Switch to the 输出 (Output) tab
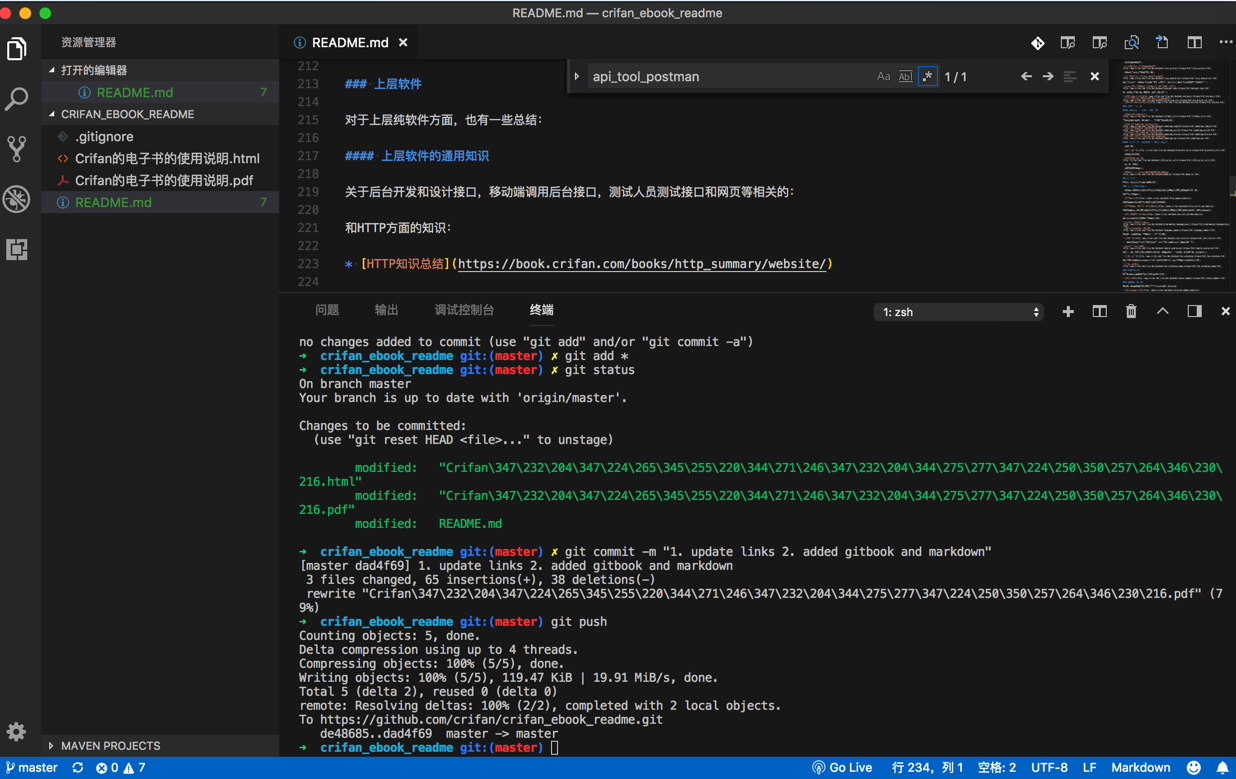 coord(386,310)
